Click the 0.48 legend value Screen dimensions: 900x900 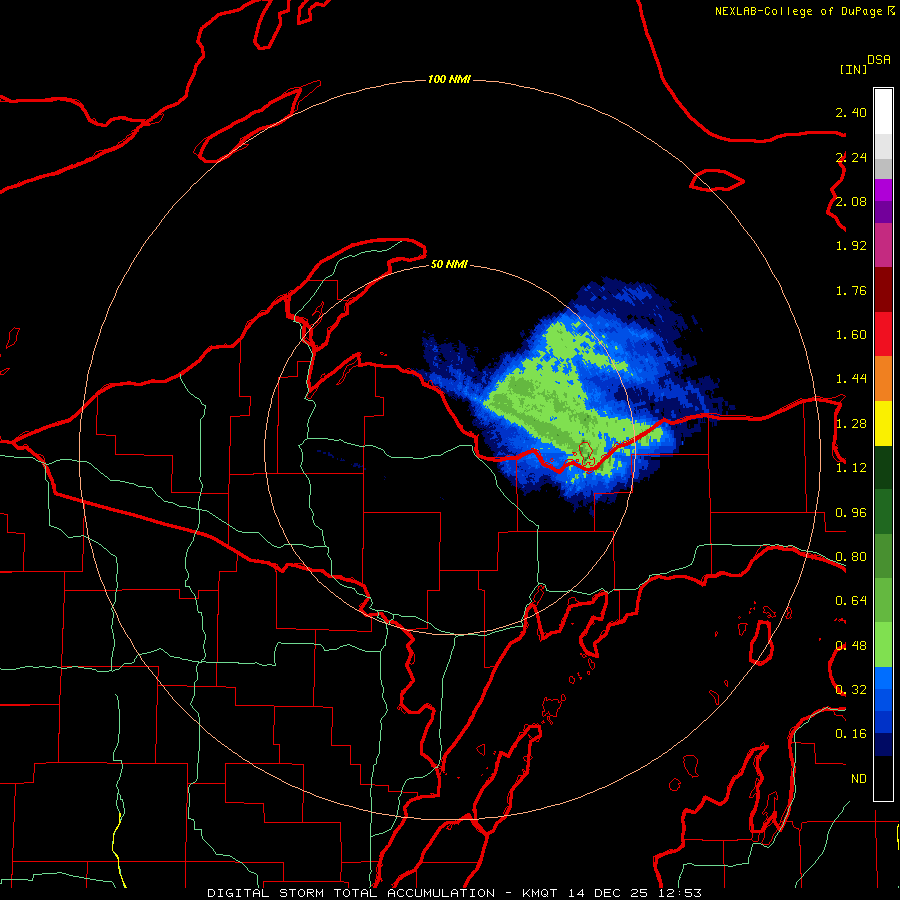point(851,646)
